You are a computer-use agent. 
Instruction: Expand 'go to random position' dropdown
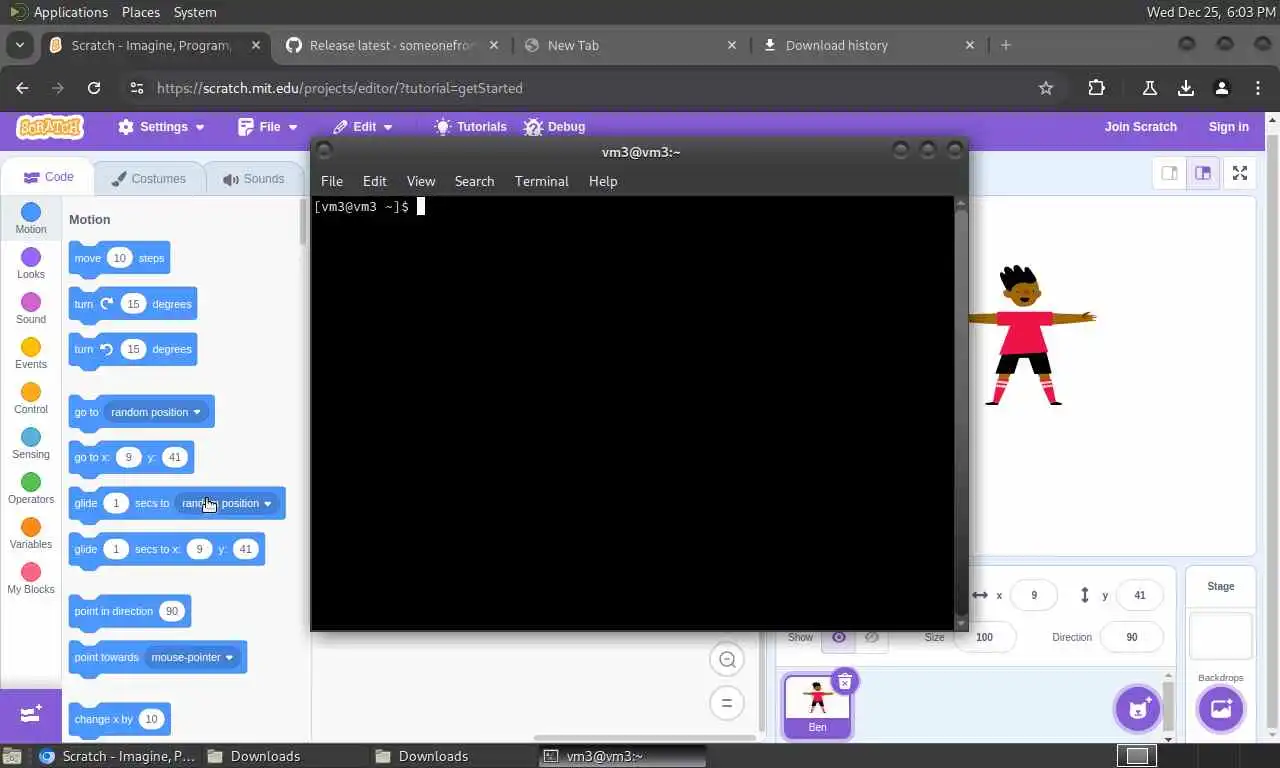pyautogui.click(x=156, y=412)
